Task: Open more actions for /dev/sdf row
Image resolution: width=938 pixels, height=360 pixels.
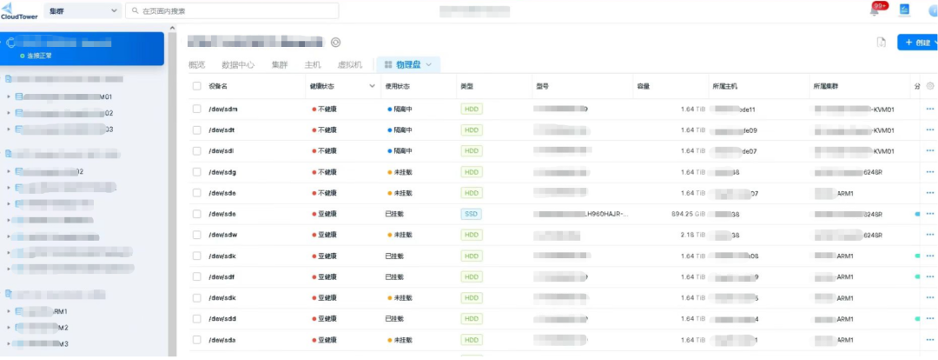Action: coord(930,277)
